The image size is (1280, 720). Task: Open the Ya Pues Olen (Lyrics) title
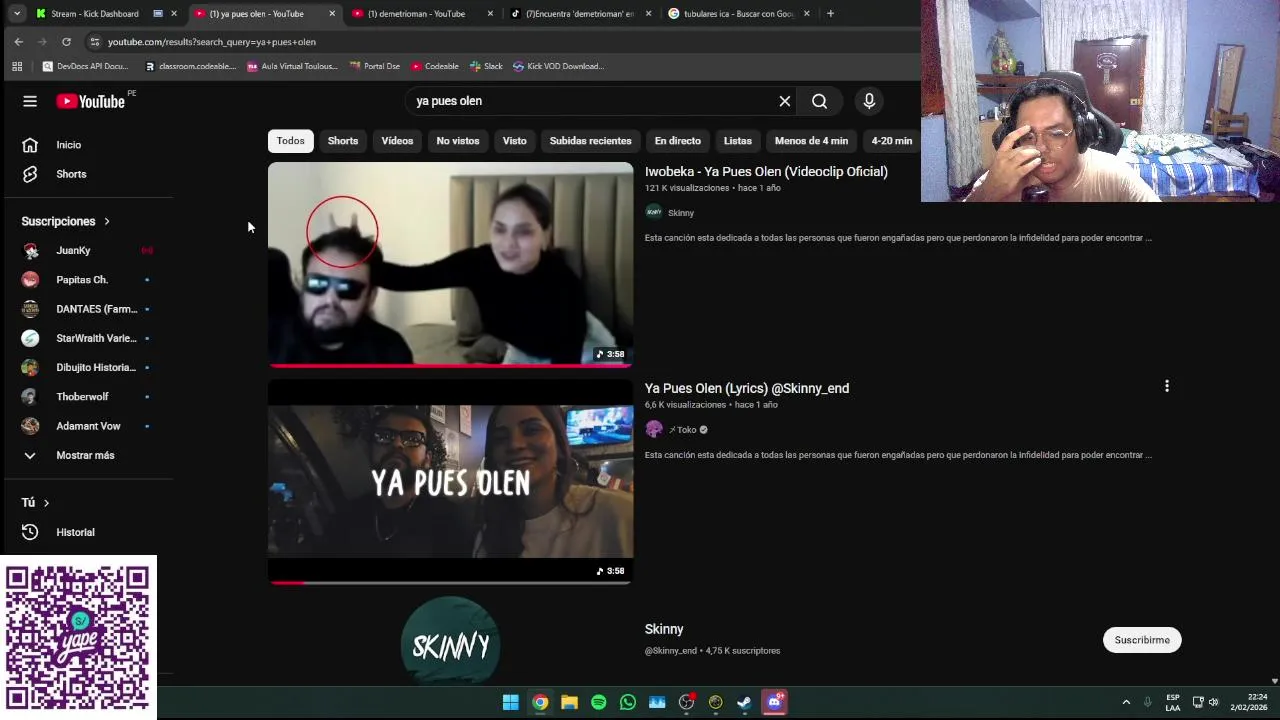[747, 389]
